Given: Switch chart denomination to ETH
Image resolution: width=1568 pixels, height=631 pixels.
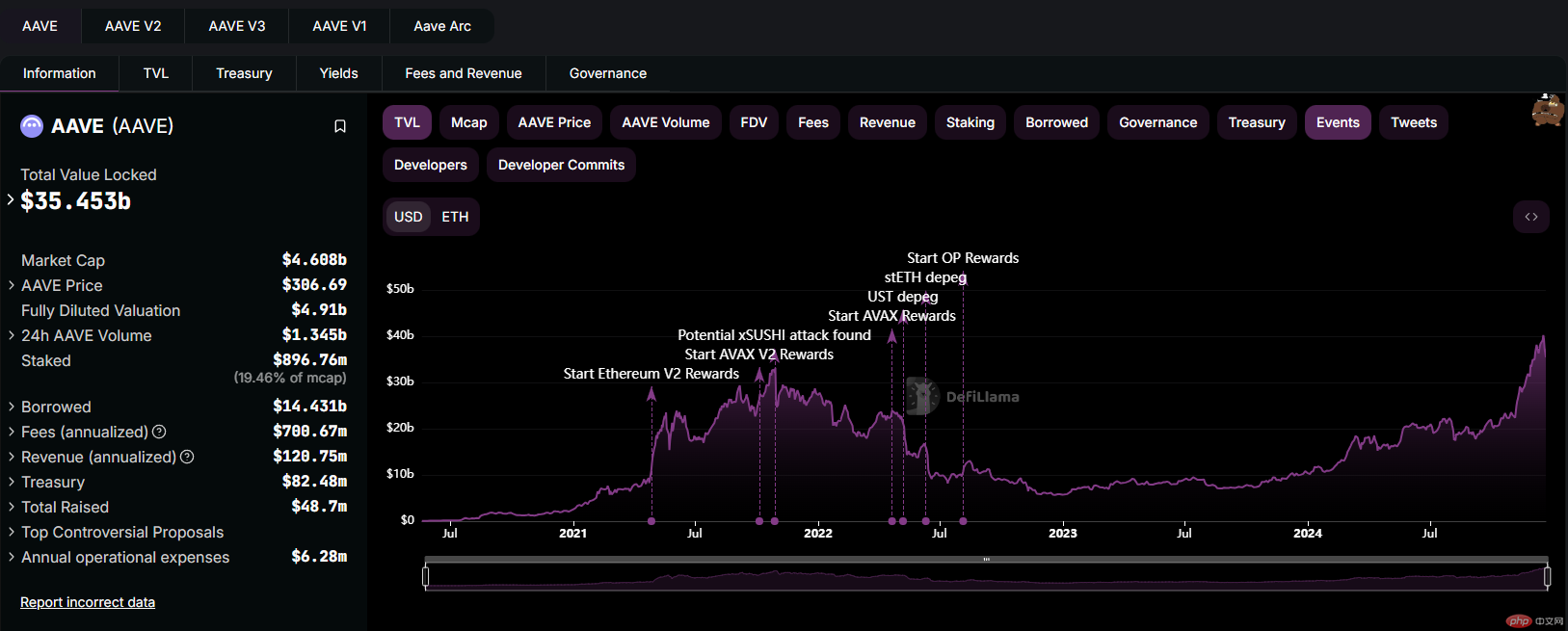Looking at the screenshot, I should coord(455,217).
